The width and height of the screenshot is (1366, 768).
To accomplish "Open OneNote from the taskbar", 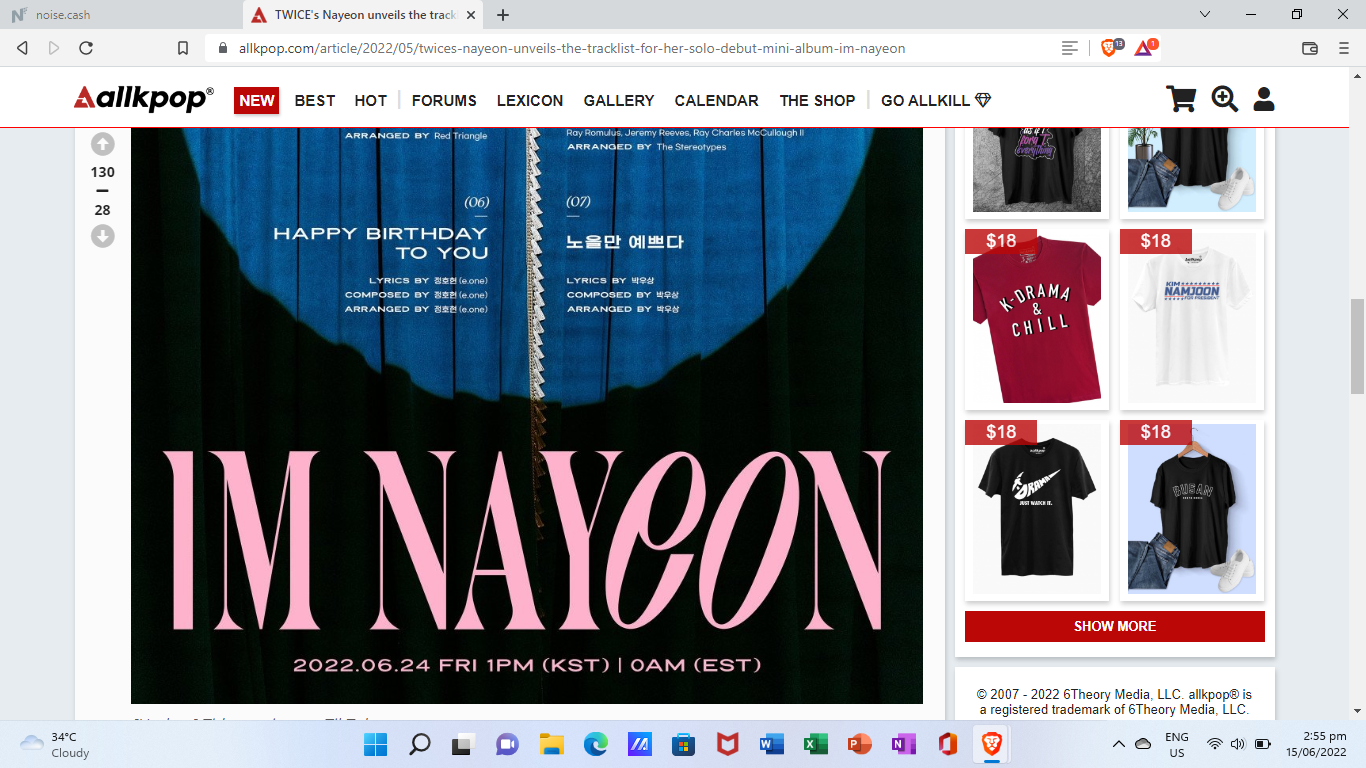I will coord(903,744).
